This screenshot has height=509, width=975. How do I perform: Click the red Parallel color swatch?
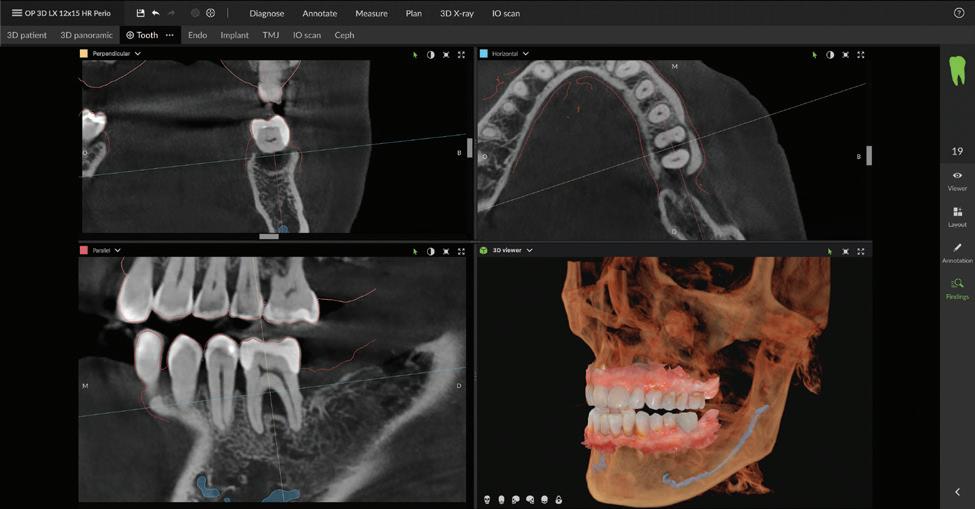(x=84, y=250)
